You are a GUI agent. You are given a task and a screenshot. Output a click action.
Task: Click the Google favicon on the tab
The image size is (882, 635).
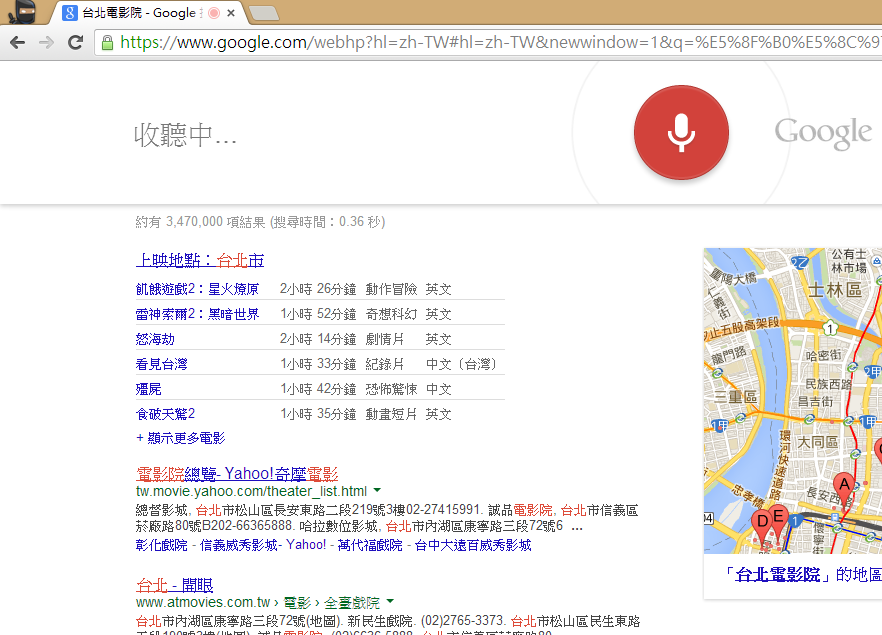point(70,13)
